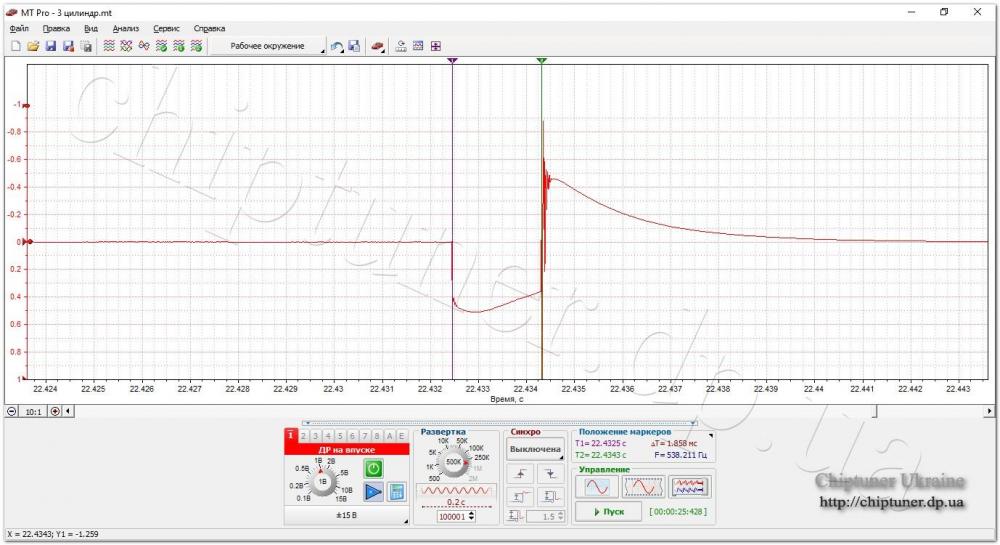Select falling edge trigger icon
This screenshot has height=545, width=1000.
(x=550, y=474)
